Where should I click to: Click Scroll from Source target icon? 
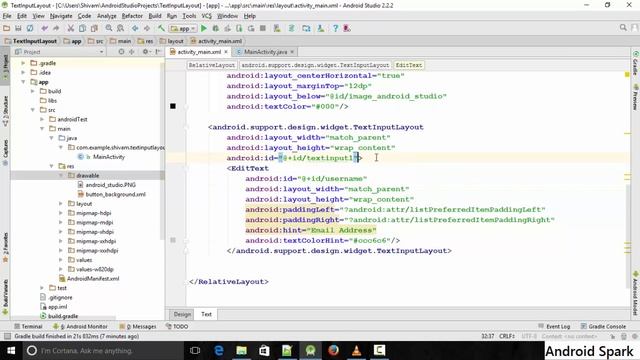(x=121, y=52)
